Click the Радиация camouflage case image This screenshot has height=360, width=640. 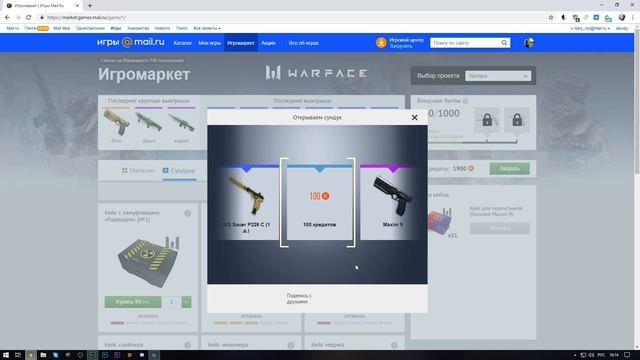click(148, 261)
